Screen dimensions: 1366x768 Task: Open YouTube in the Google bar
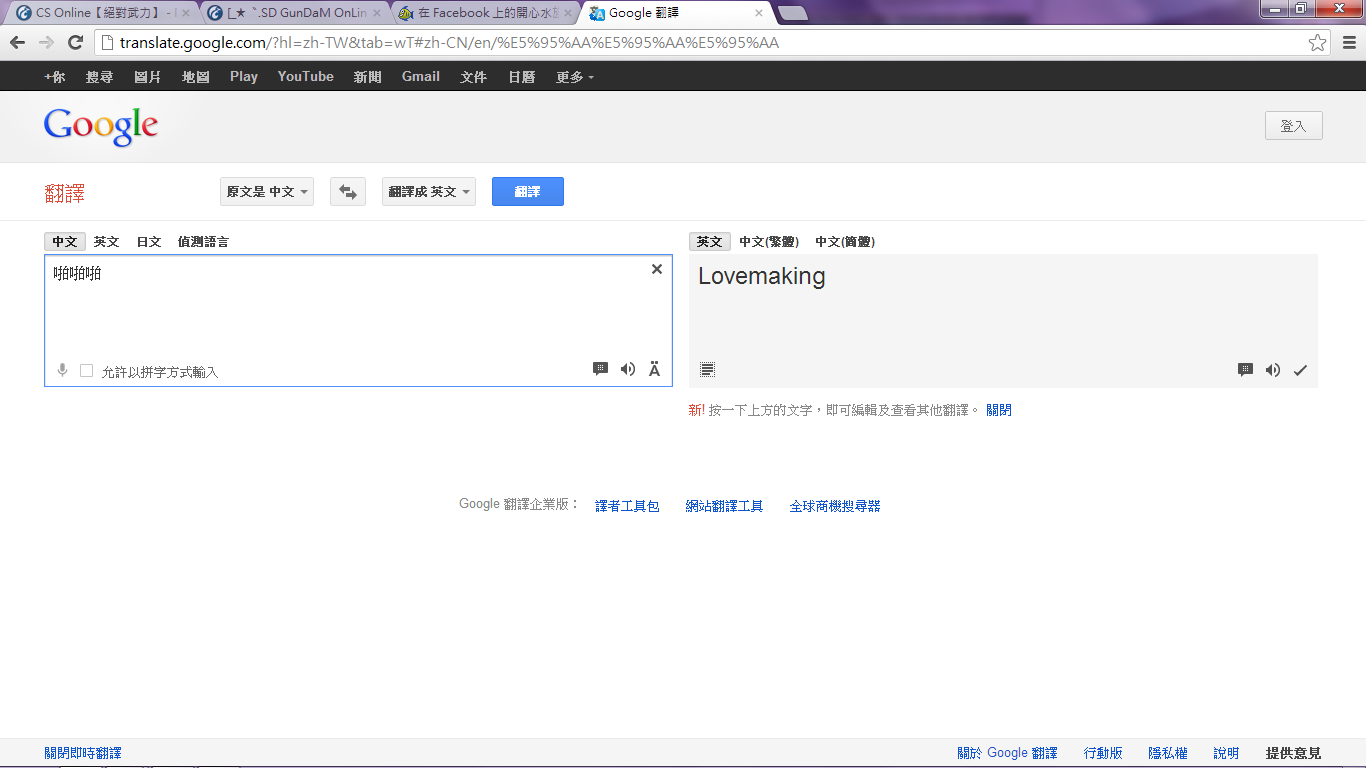coord(306,77)
